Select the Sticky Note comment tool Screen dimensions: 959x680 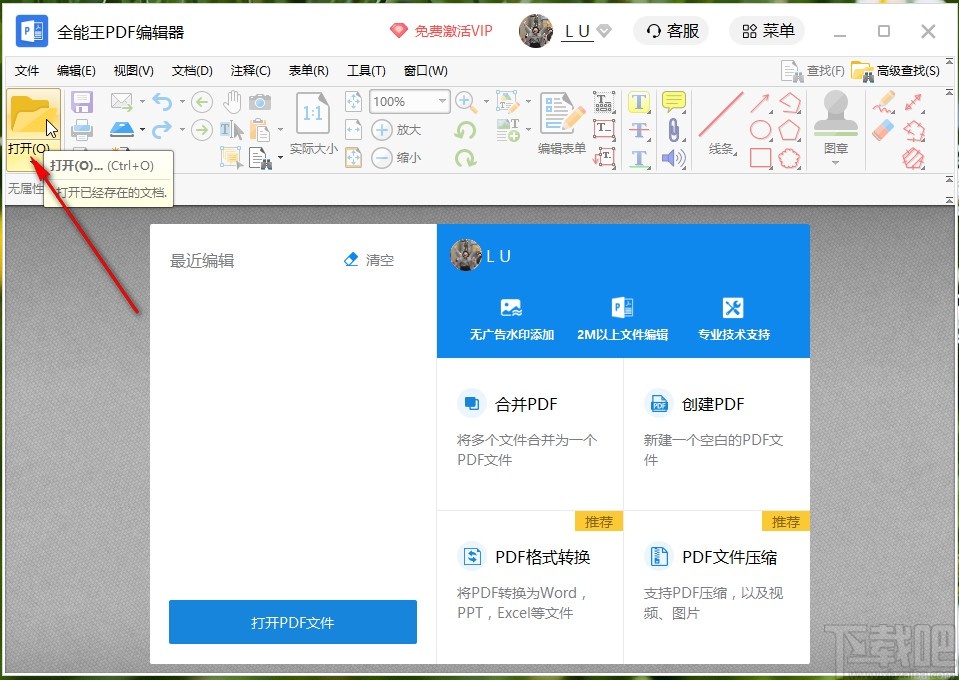click(673, 102)
